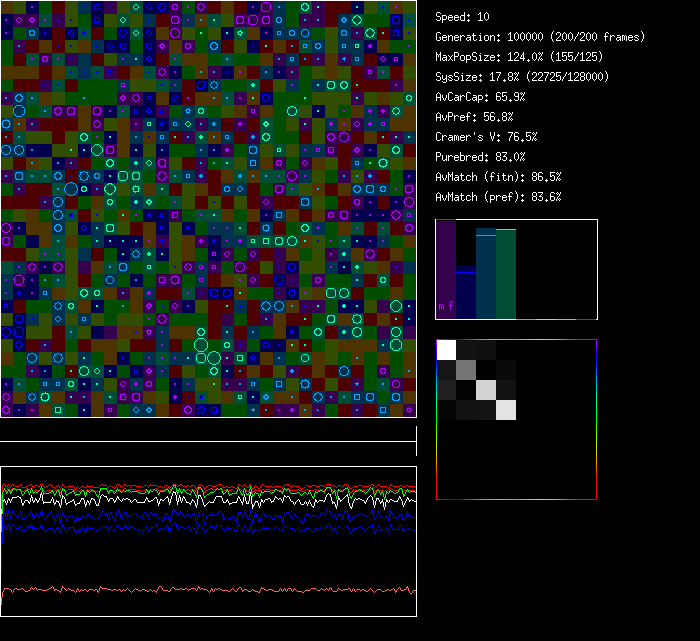Viewport: 700px width, 641px height.
Task: Select the medium gray diagonal matrix cell
Action: pos(466,370)
